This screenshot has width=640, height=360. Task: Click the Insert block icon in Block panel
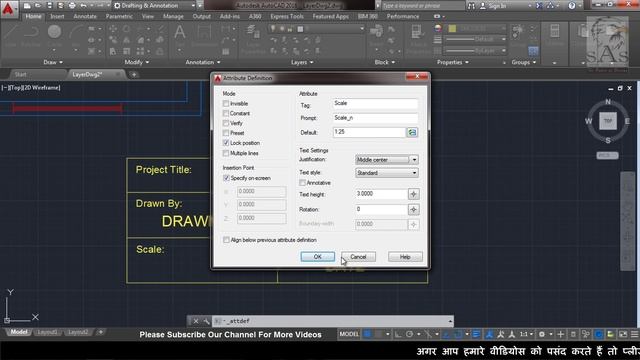tap(376, 35)
